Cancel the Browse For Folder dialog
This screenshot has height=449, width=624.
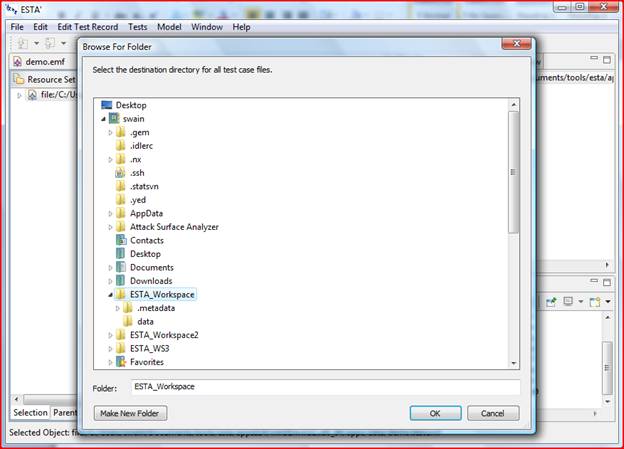(492, 413)
